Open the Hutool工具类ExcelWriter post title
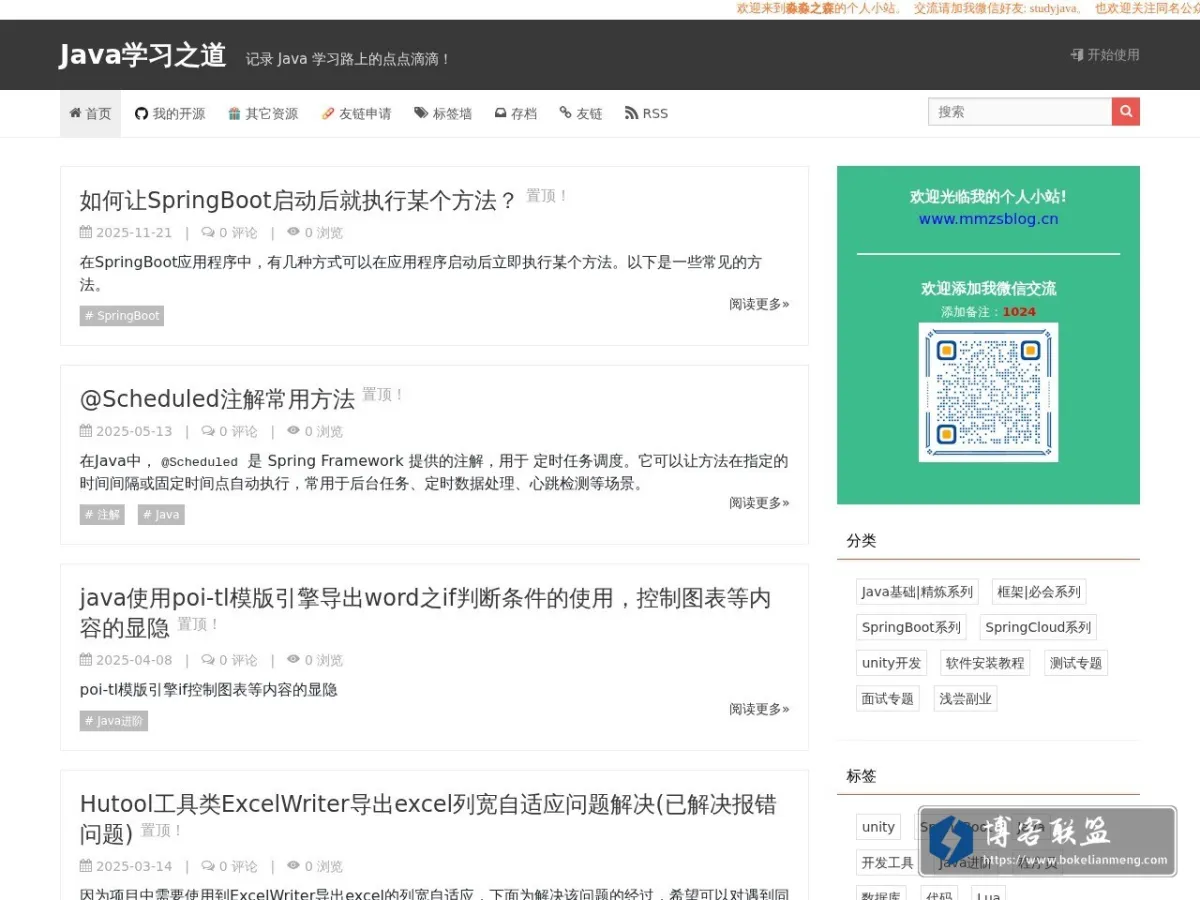Image resolution: width=1200 pixels, height=900 pixels. click(x=428, y=818)
